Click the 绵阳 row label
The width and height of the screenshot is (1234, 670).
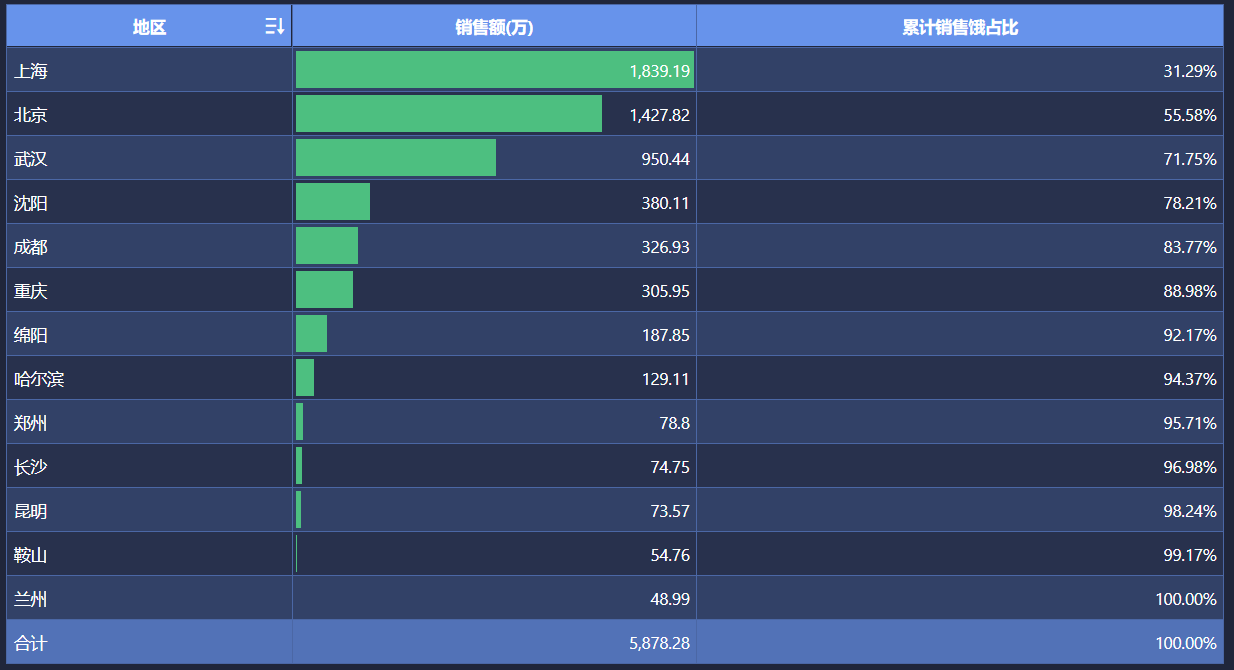click(x=31, y=335)
